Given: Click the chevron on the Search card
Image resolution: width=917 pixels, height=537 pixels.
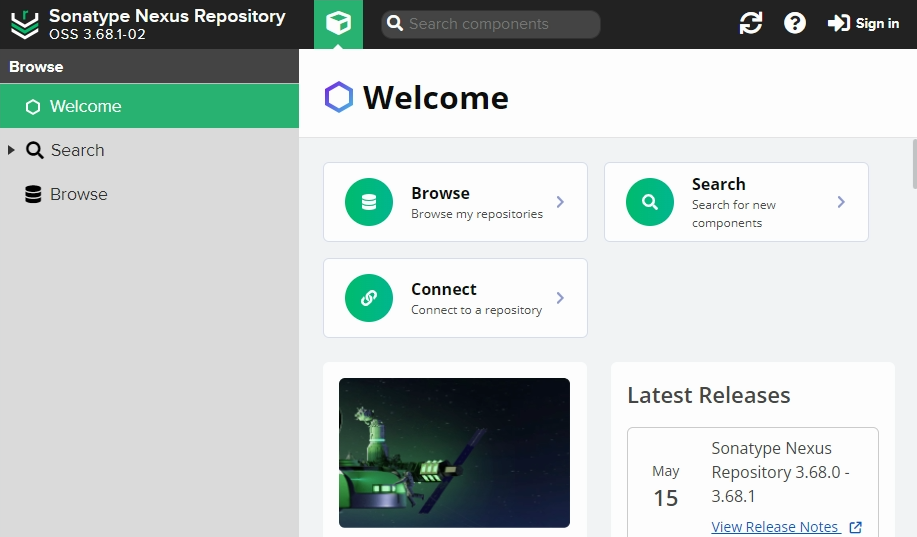Looking at the screenshot, I should [x=841, y=202].
